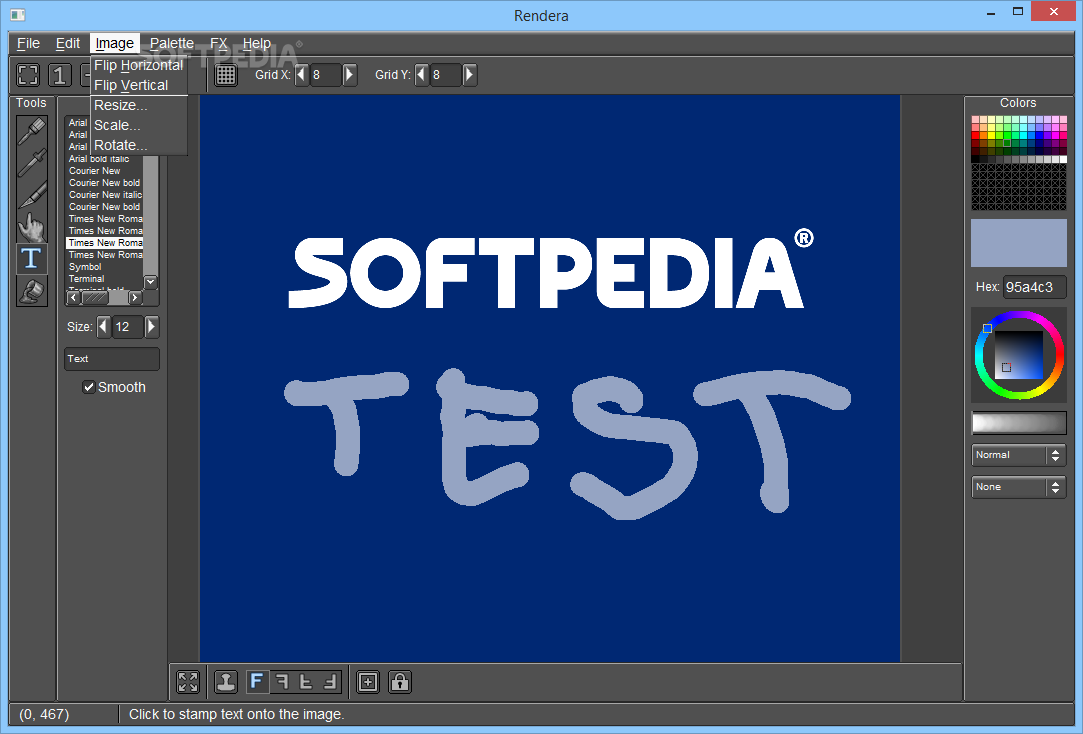
Task: Toggle the Smooth checkbox
Action: 88,387
